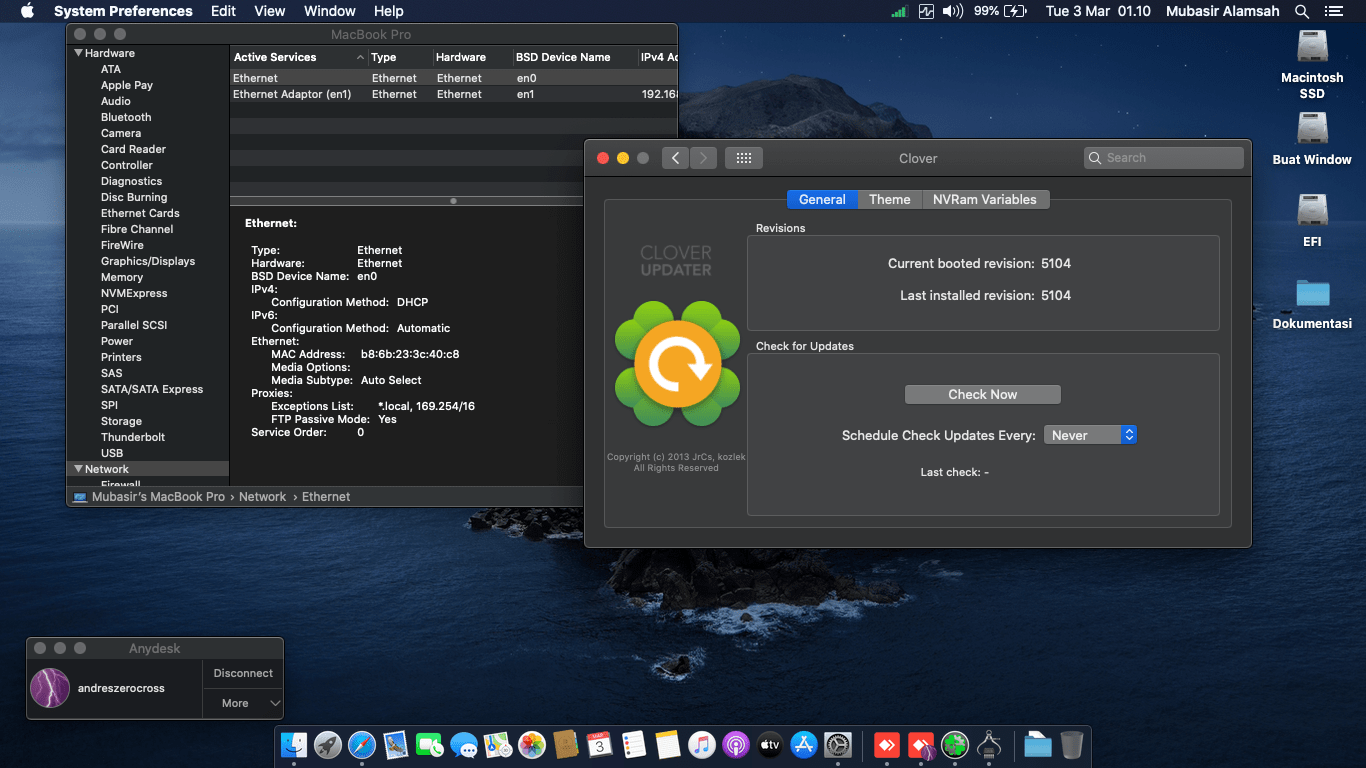This screenshot has height=768, width=1366.
Task: Focus the Search field in Clover window
Action: (1164, 158)
